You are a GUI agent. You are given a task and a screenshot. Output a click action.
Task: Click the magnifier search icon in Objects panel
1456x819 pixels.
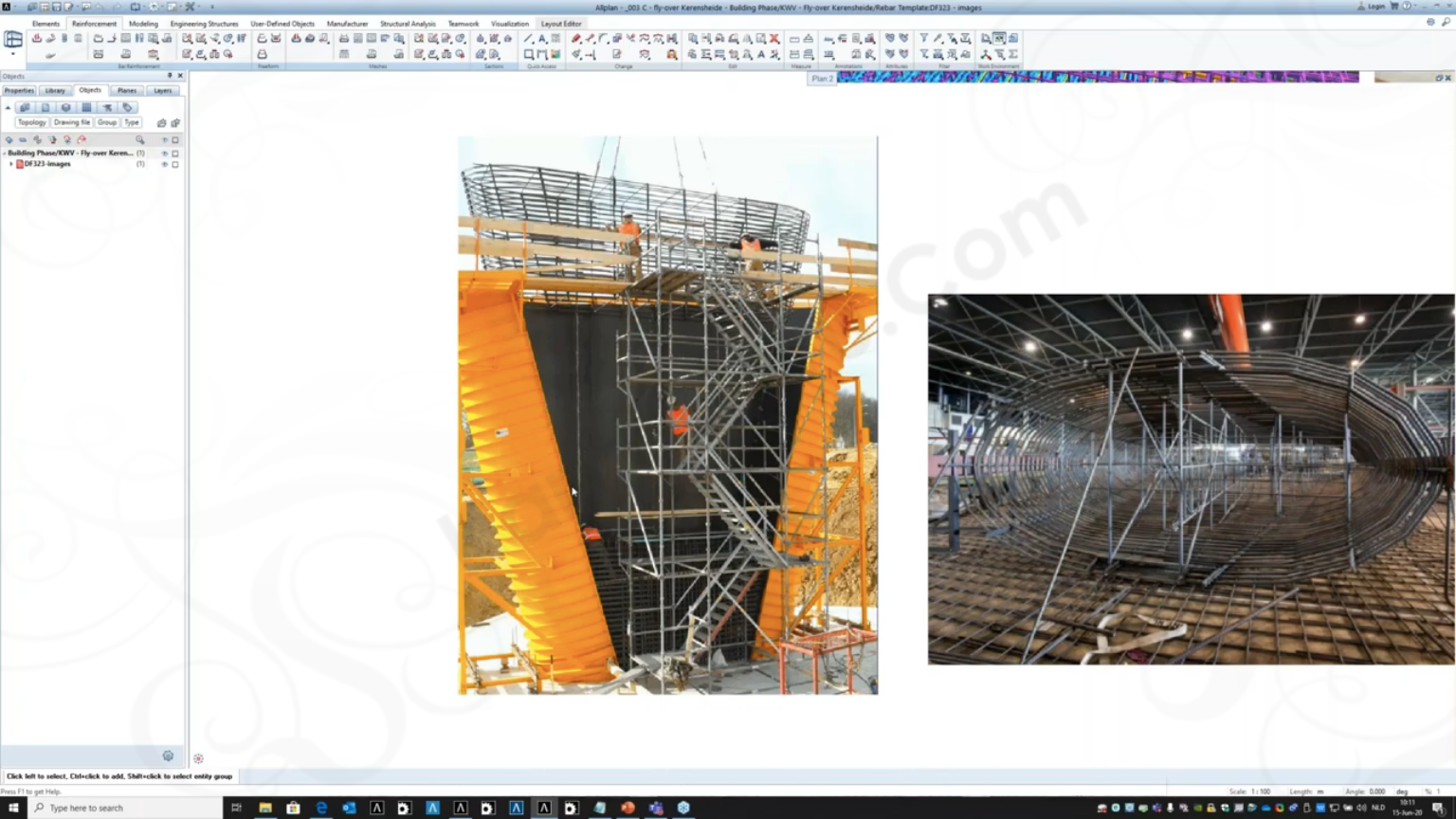point(140,139)
